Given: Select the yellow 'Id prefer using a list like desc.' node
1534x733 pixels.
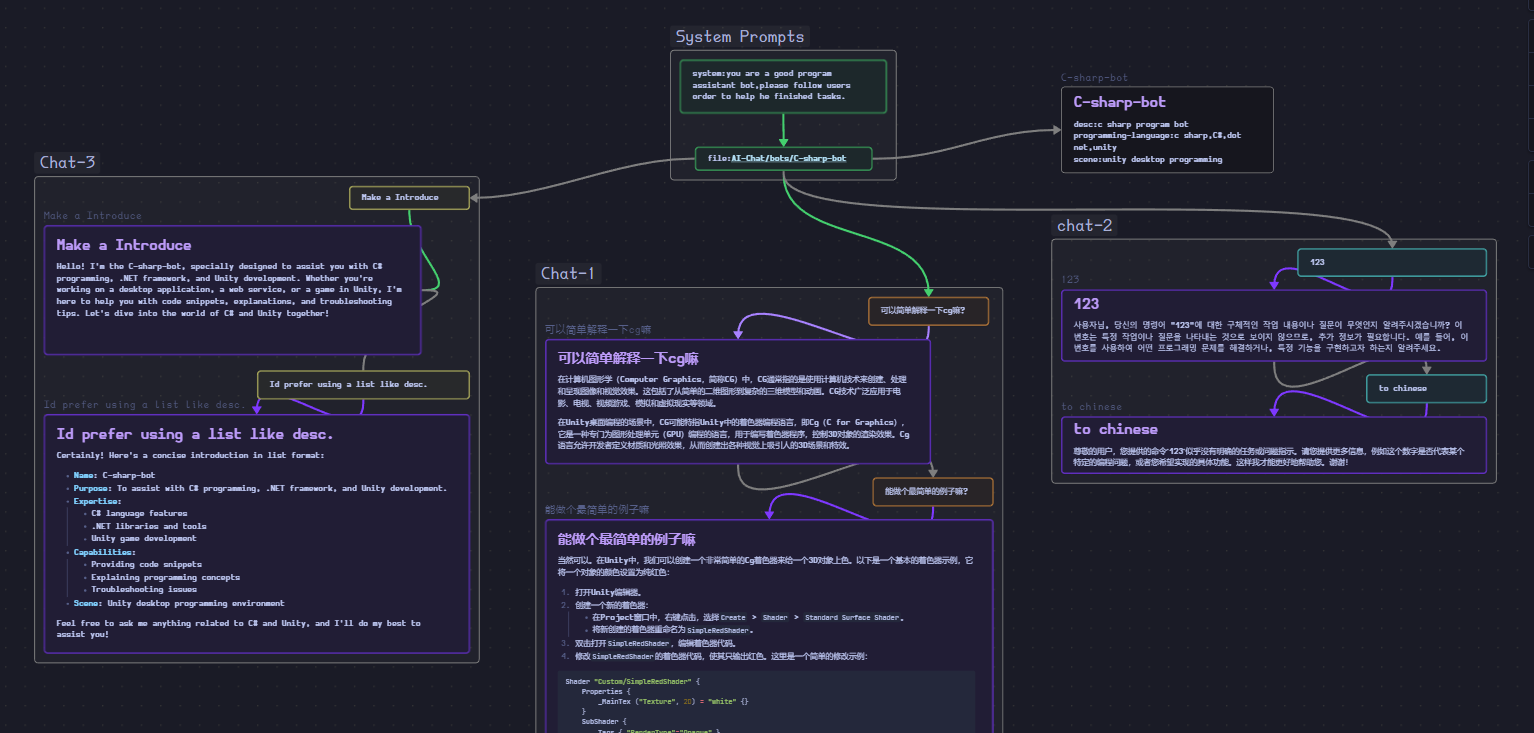Looking at the screenshot, I should tap(363, 384).
